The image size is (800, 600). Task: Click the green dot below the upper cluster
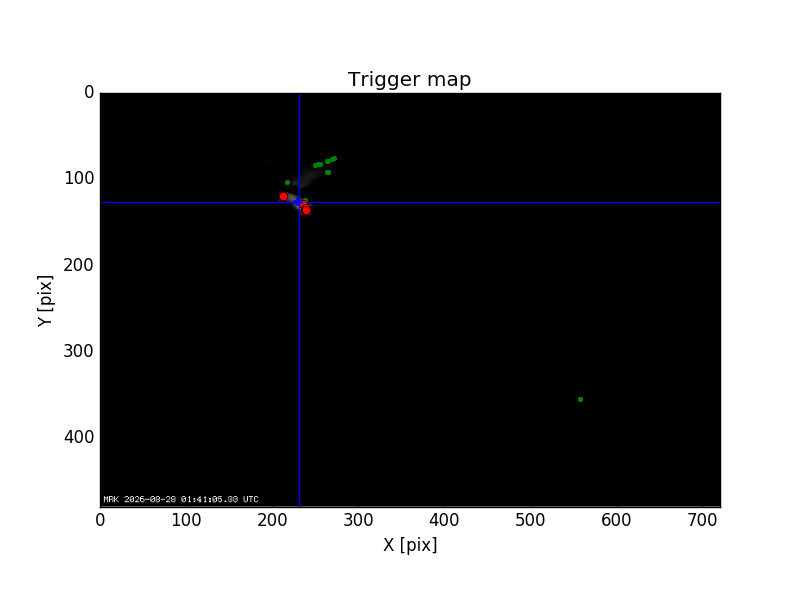click(328, 172)
